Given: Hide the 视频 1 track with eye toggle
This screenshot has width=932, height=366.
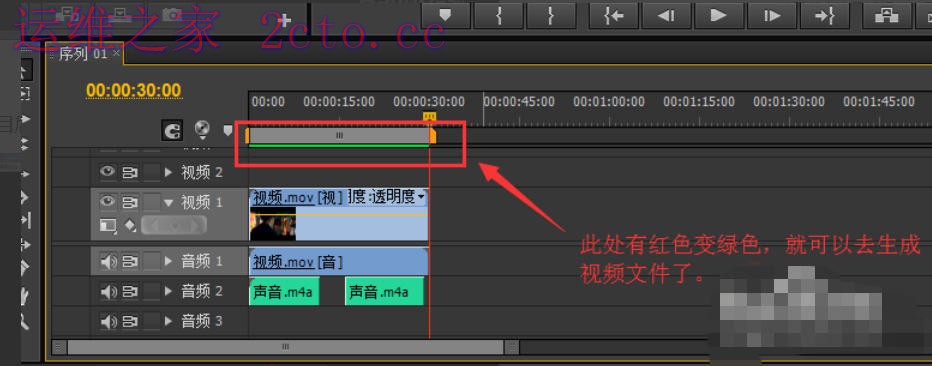Looking at the screenshot, I should [x=108, y=202].
